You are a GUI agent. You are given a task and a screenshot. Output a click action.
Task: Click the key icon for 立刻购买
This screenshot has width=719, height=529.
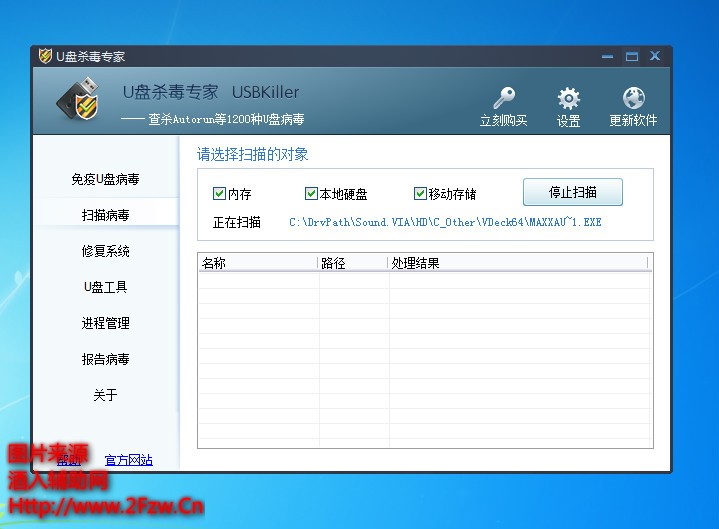coord(504,98)
